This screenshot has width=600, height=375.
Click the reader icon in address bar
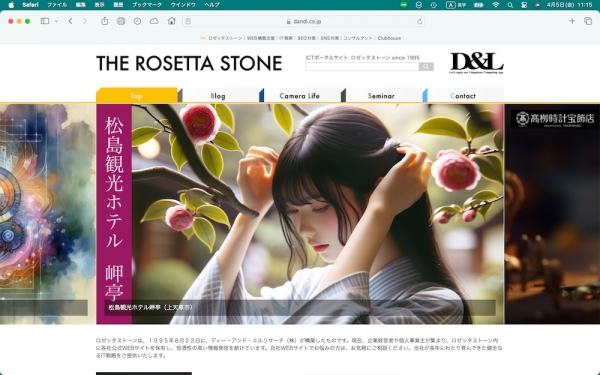tap(188, 21)
